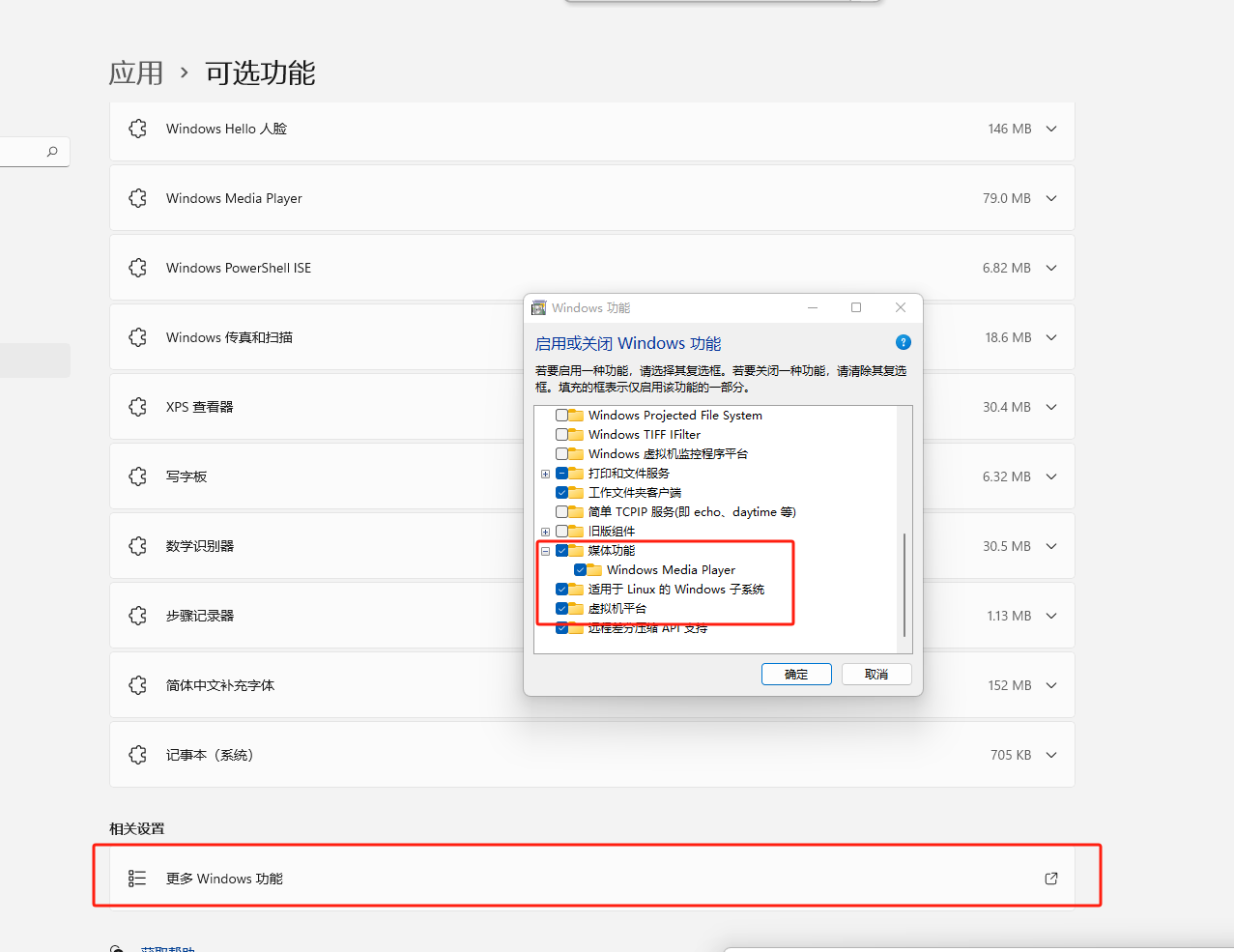Screen dimensions: 1234x952
Task: Check Windows Projected File System checkbox
Action: point(561,415)
